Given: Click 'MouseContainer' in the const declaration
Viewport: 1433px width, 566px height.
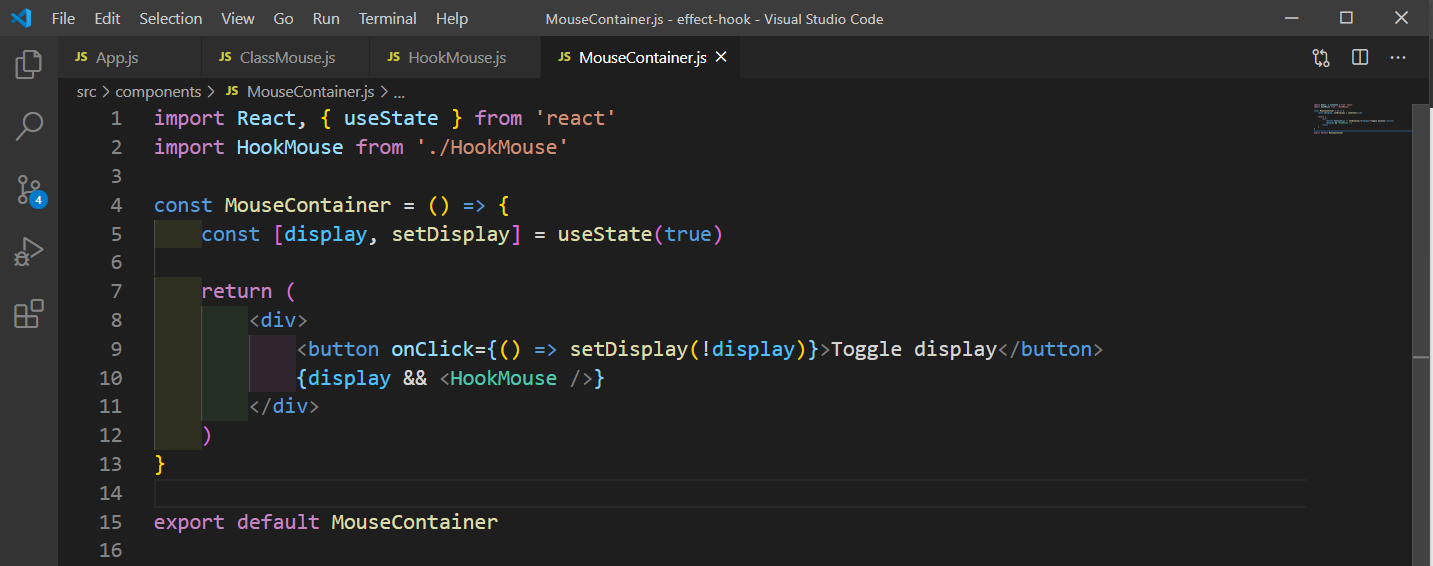Looking at the screenshot, I should click(x=308, y=206).
